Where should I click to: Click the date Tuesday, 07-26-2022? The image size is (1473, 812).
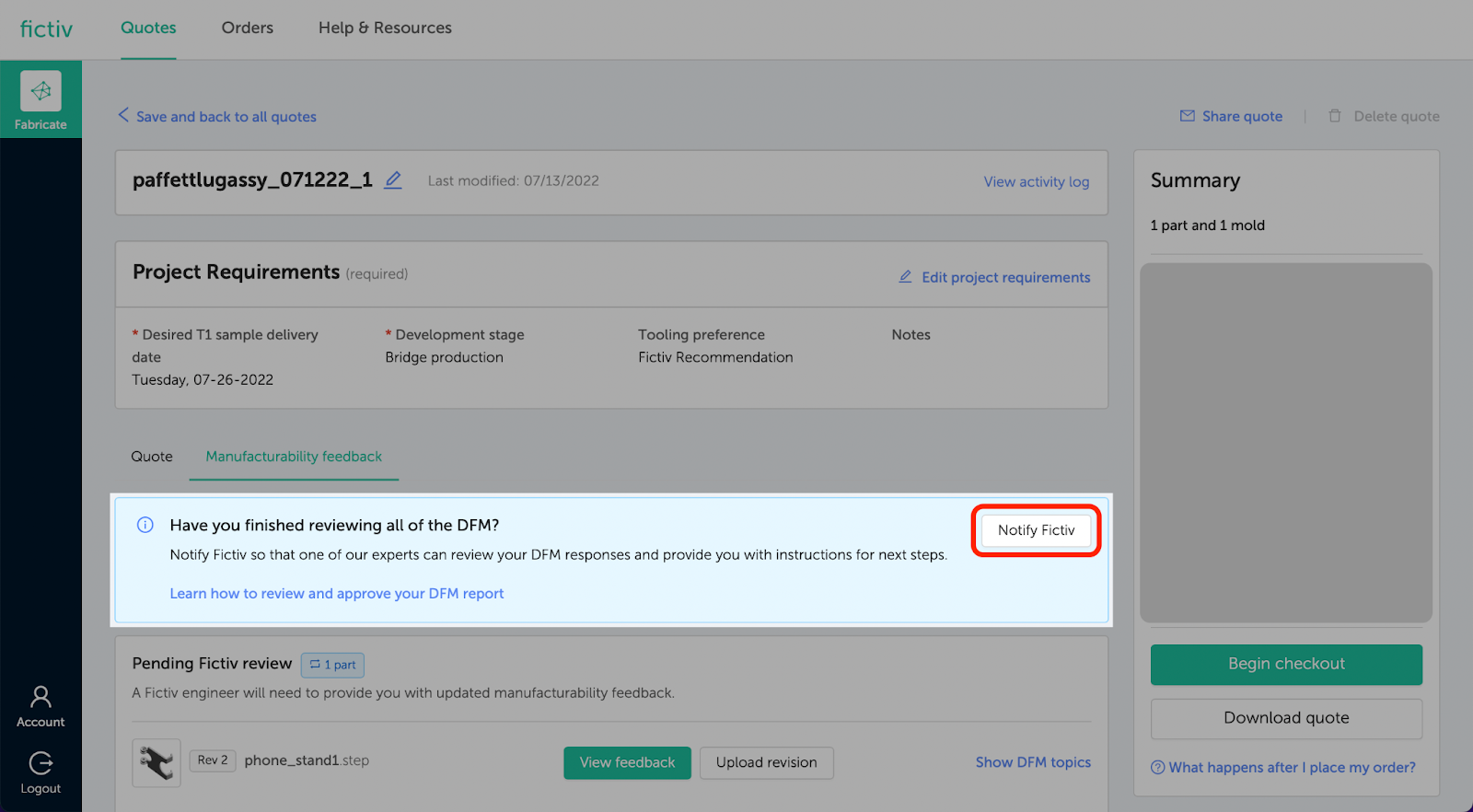tap(203, 379)
